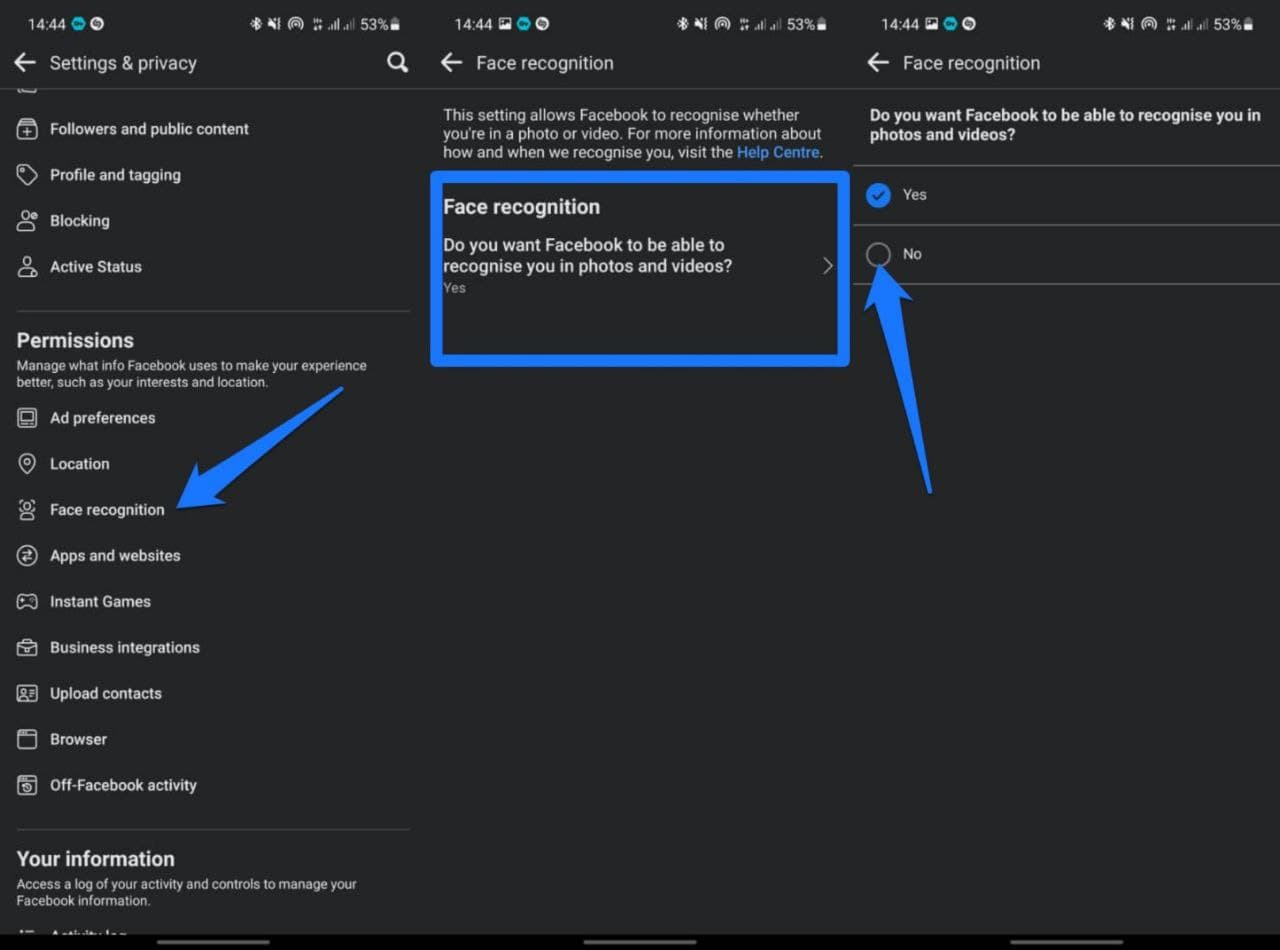Open chevron next to recognise you question
The height and width of the screenshot is (950, 1280).
tap(827, 266)
